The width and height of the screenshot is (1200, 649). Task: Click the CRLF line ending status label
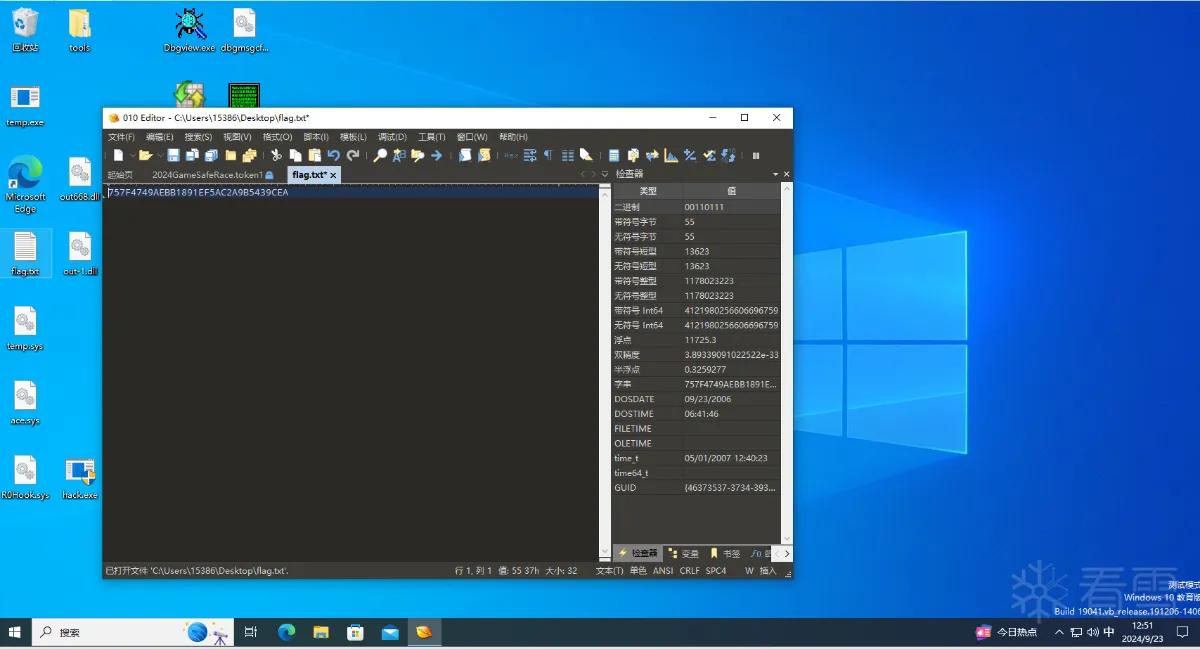pyautogui.click(x=690, y=571)
